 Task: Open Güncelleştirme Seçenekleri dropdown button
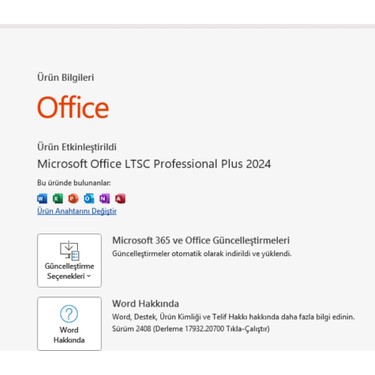point(69,260)
